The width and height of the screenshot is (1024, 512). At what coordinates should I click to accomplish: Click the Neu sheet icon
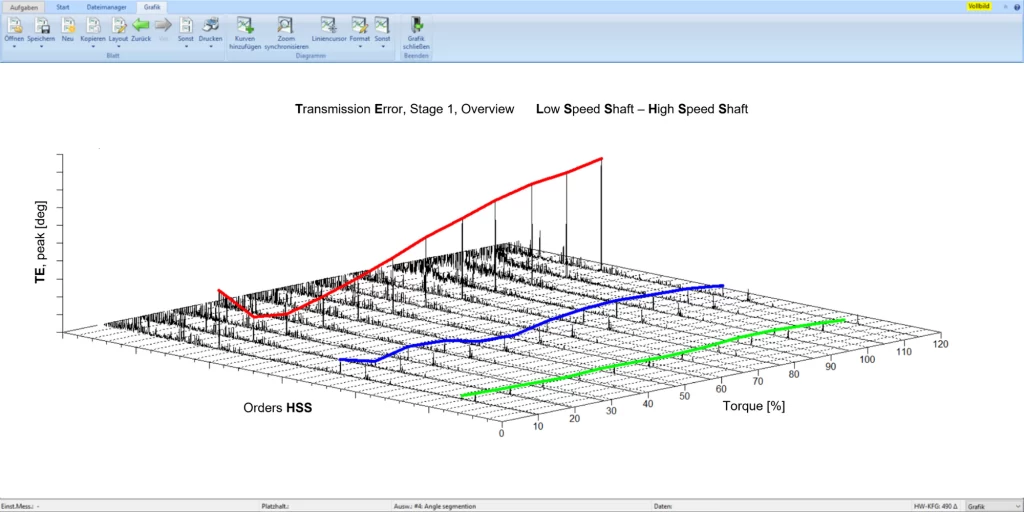coord(67,25)
